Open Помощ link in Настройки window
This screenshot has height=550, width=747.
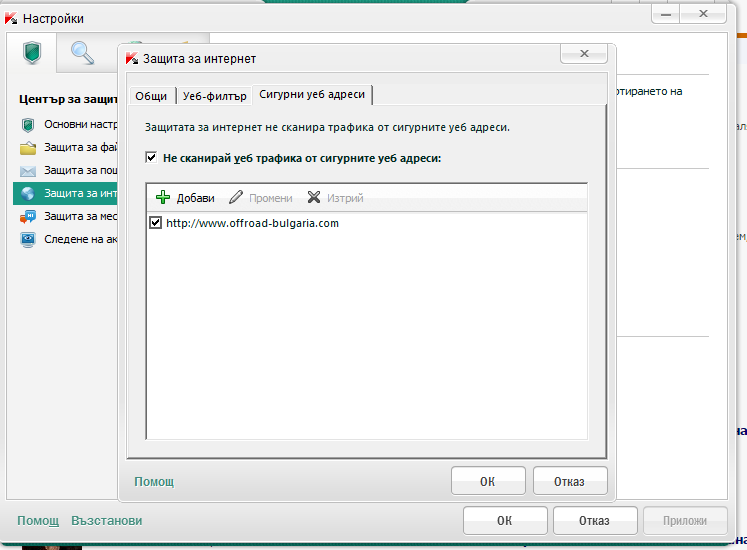click(38, 520)
